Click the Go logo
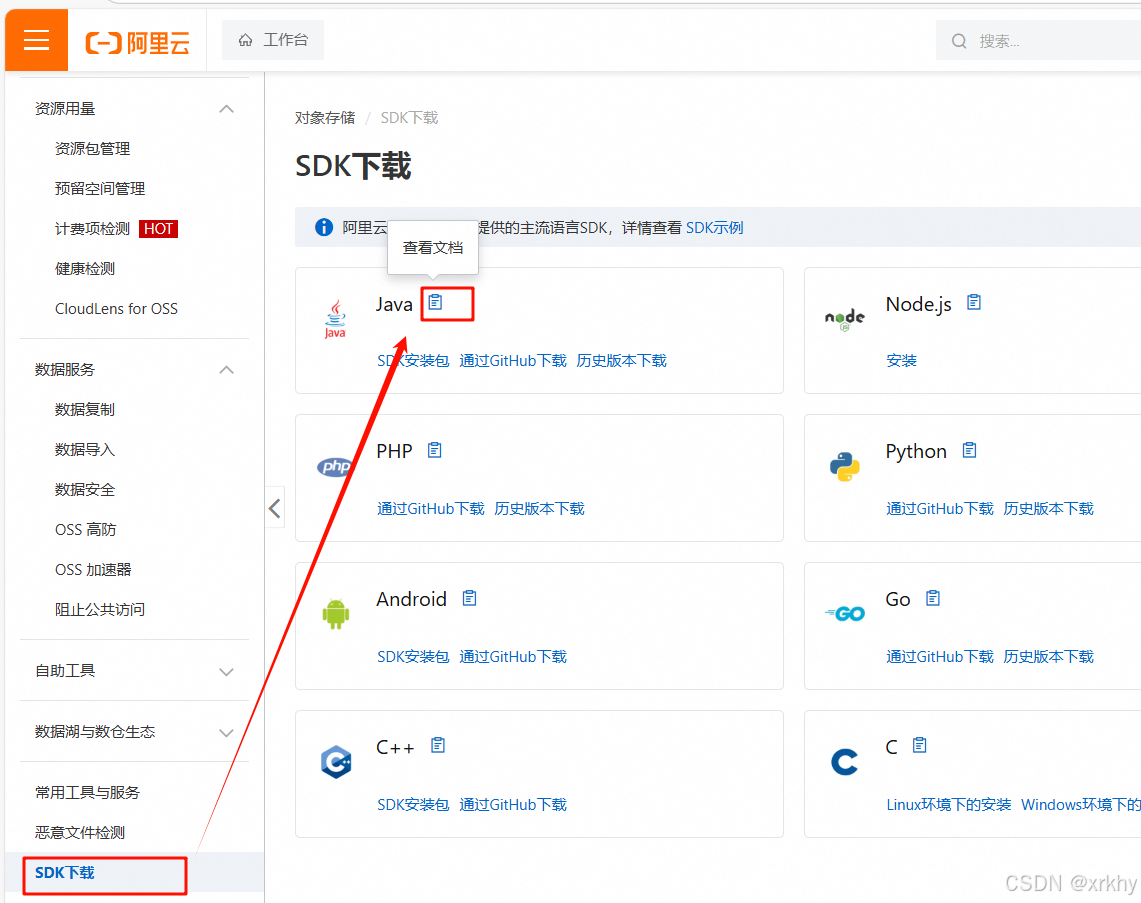This screenshot has height=903, width=1141. click(x=845, y=614)
